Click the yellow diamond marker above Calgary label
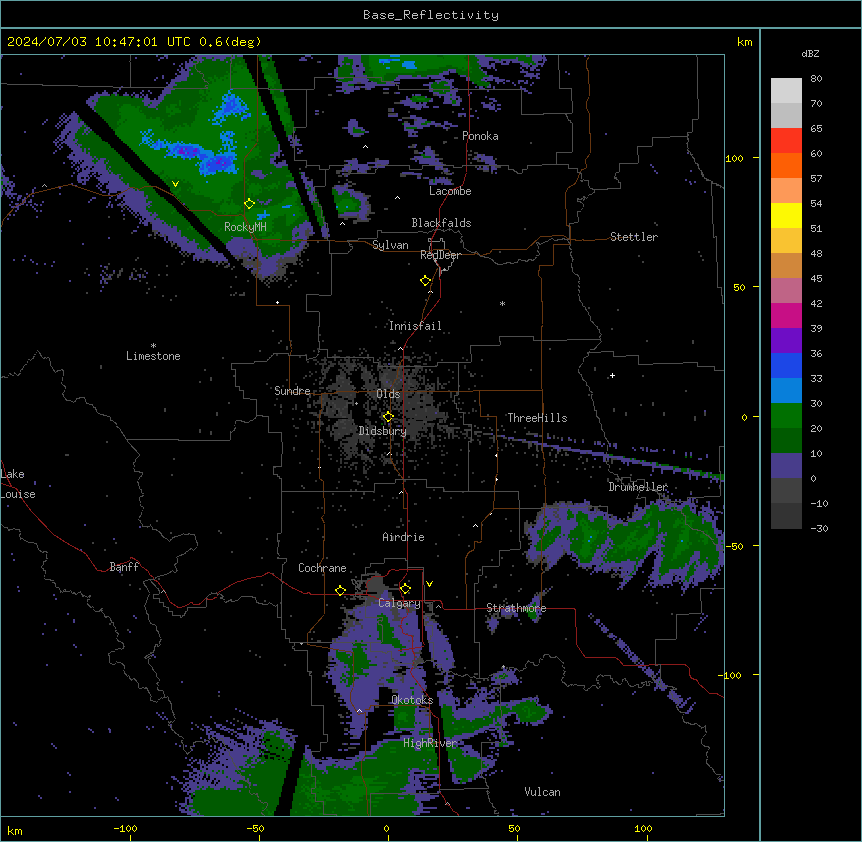The image size is (862, 842). pyautogui.click(x=405, y=589)
